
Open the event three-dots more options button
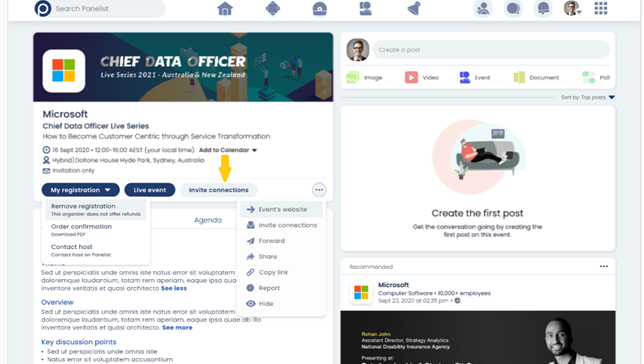(319, 190)
